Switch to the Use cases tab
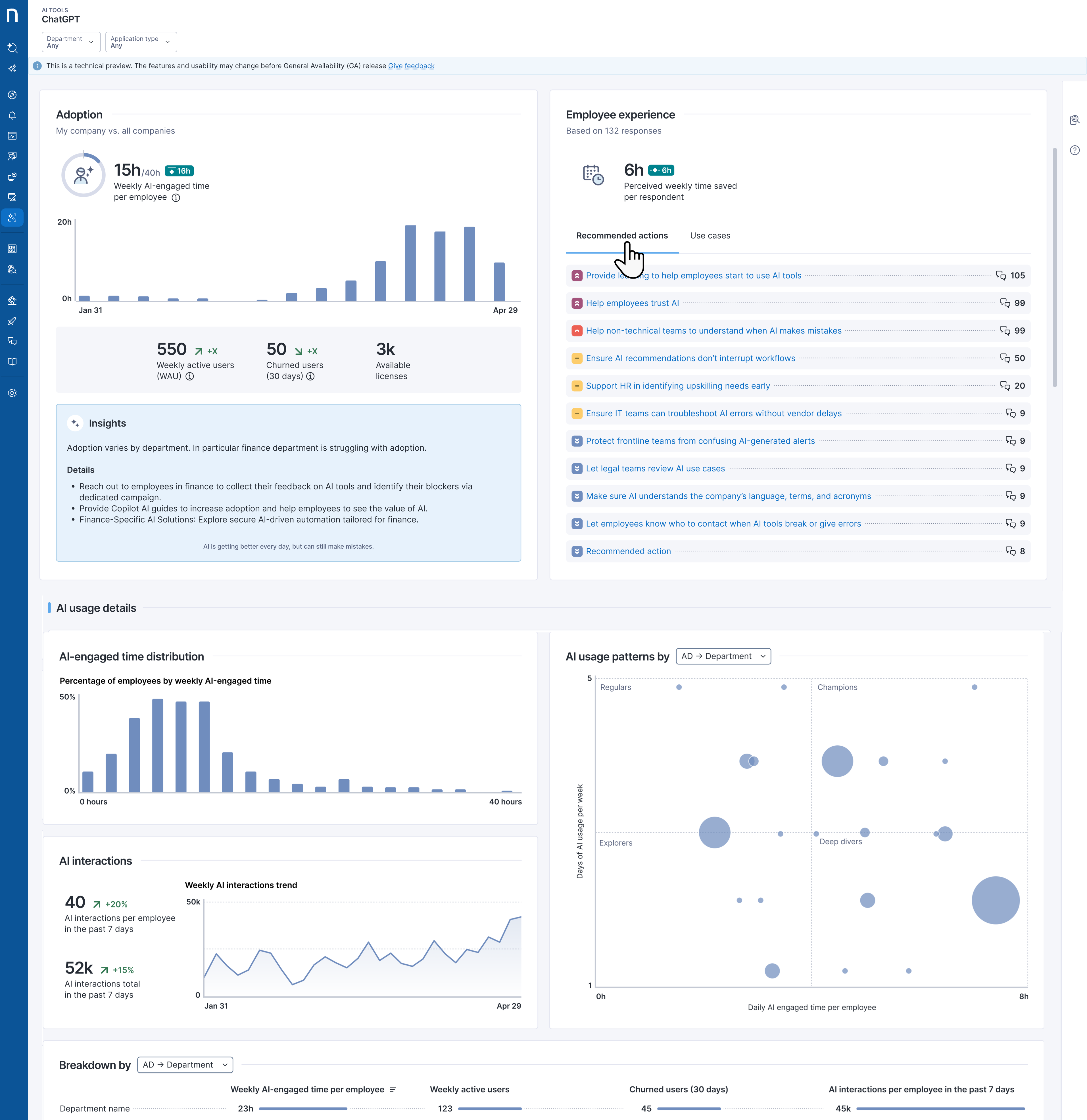The image size is (1087, 1120). point(709,235)
